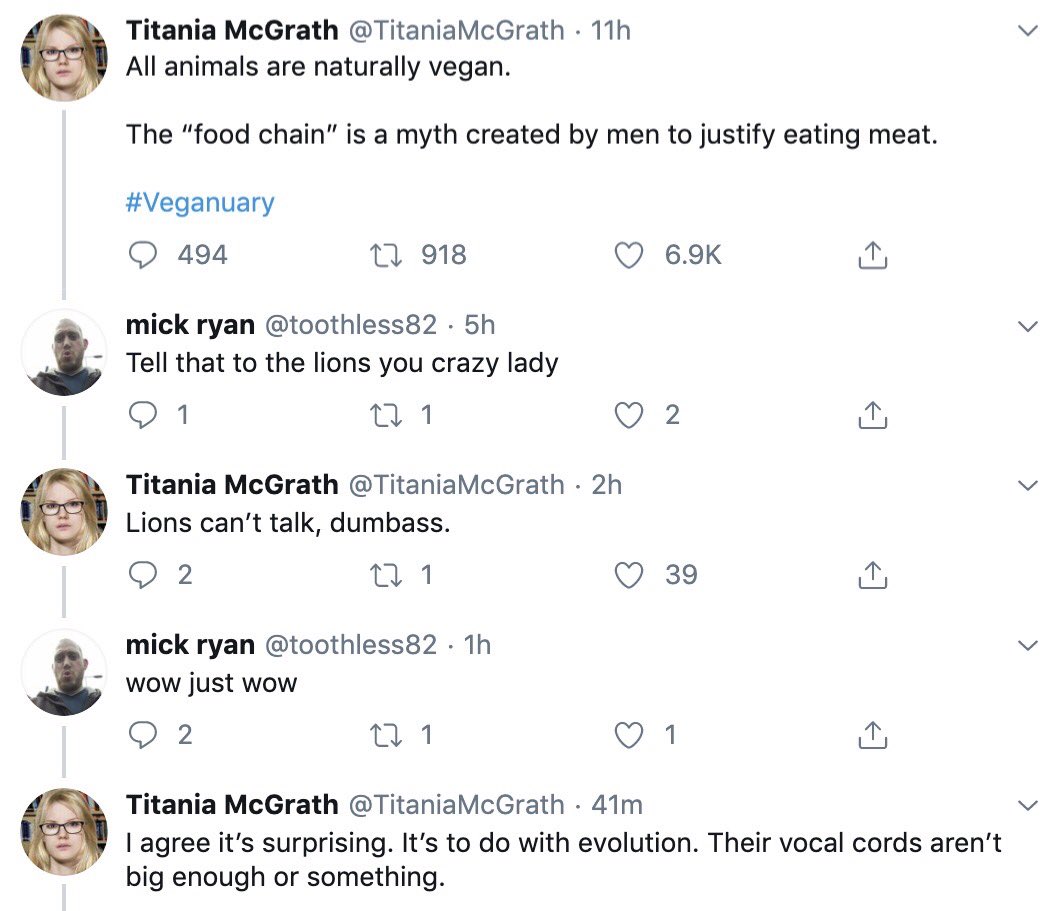The width and height of the screenshot is (1062, 911).
Task: Share the 'Lions can't talk, dumbass' tweet
Action: (872, 575)
